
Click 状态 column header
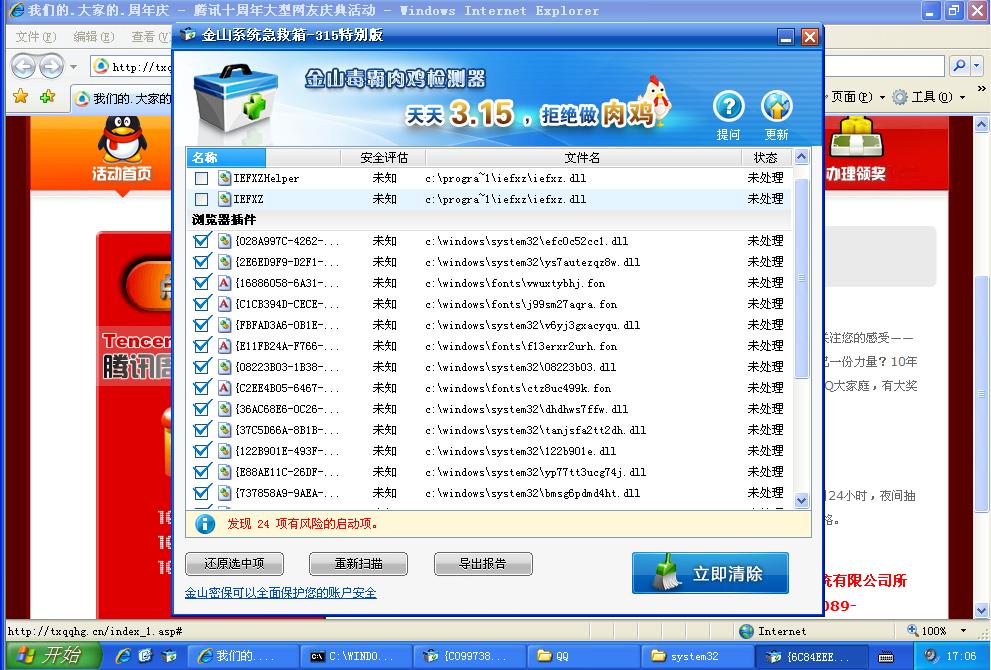click(765, 157)
